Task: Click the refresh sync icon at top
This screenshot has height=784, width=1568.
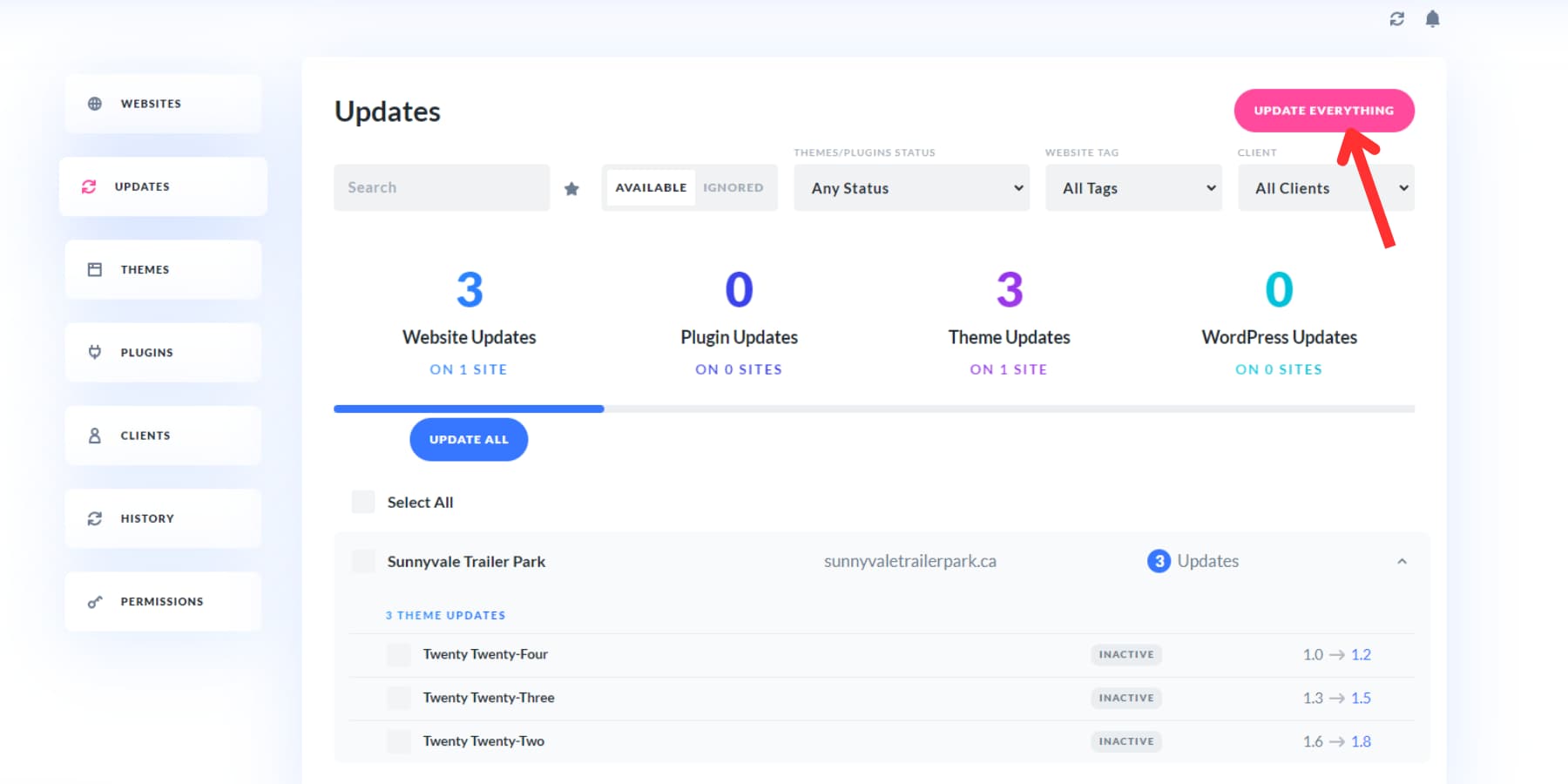Action: (x=1396, y=18)
